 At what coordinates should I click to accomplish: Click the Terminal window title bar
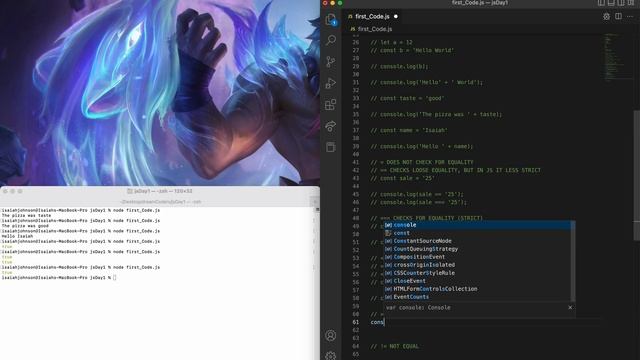click(x=160, y=191)
